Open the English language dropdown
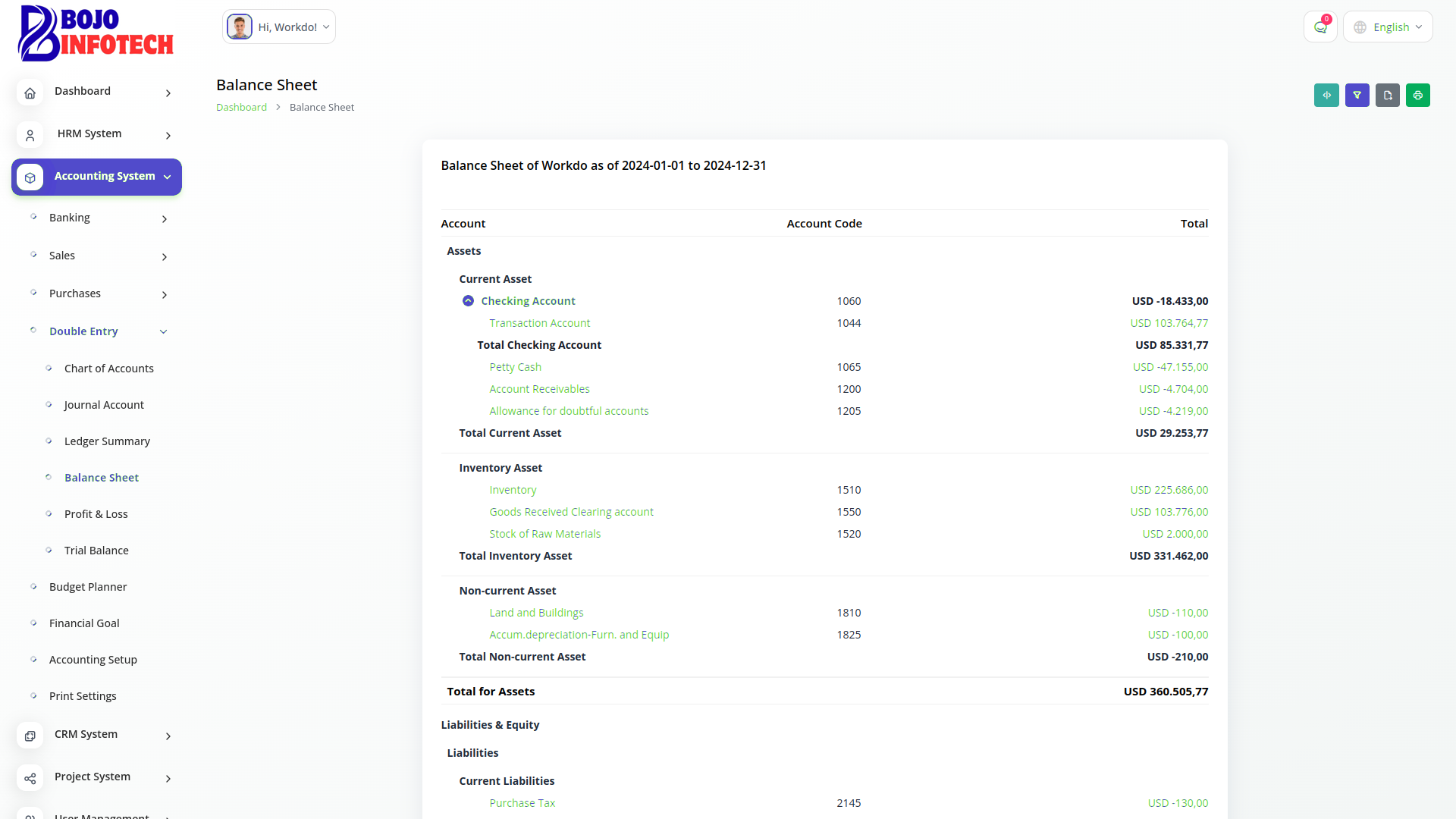Image resolution: width=1456 pixels, height=819 pixels. (1388, 27)
